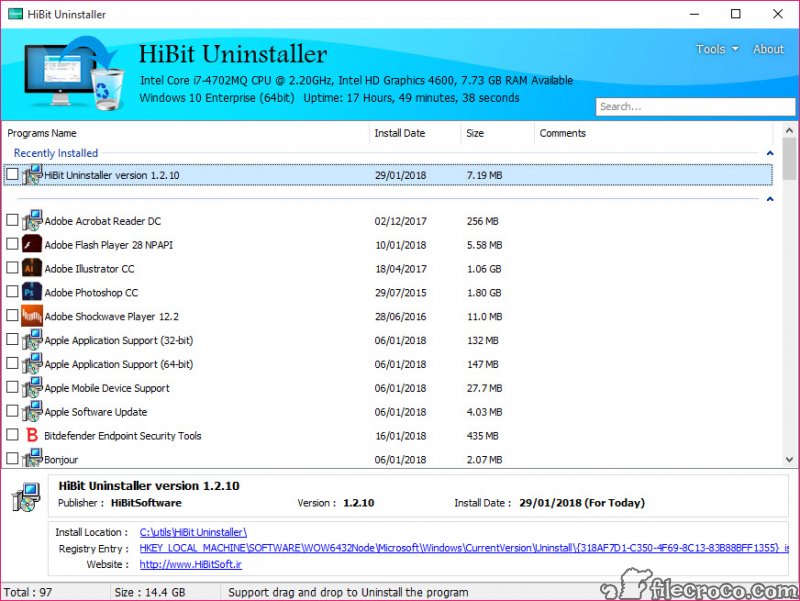
Task: Click the Apple Application Support (32-bit) icon
Action: pos(32,340)
